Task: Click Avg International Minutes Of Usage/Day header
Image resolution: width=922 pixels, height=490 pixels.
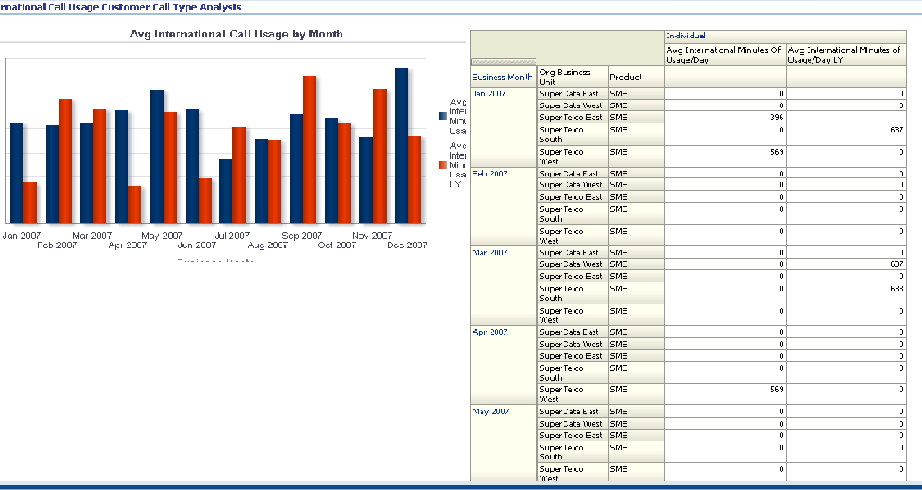Action: click(725, 55)
